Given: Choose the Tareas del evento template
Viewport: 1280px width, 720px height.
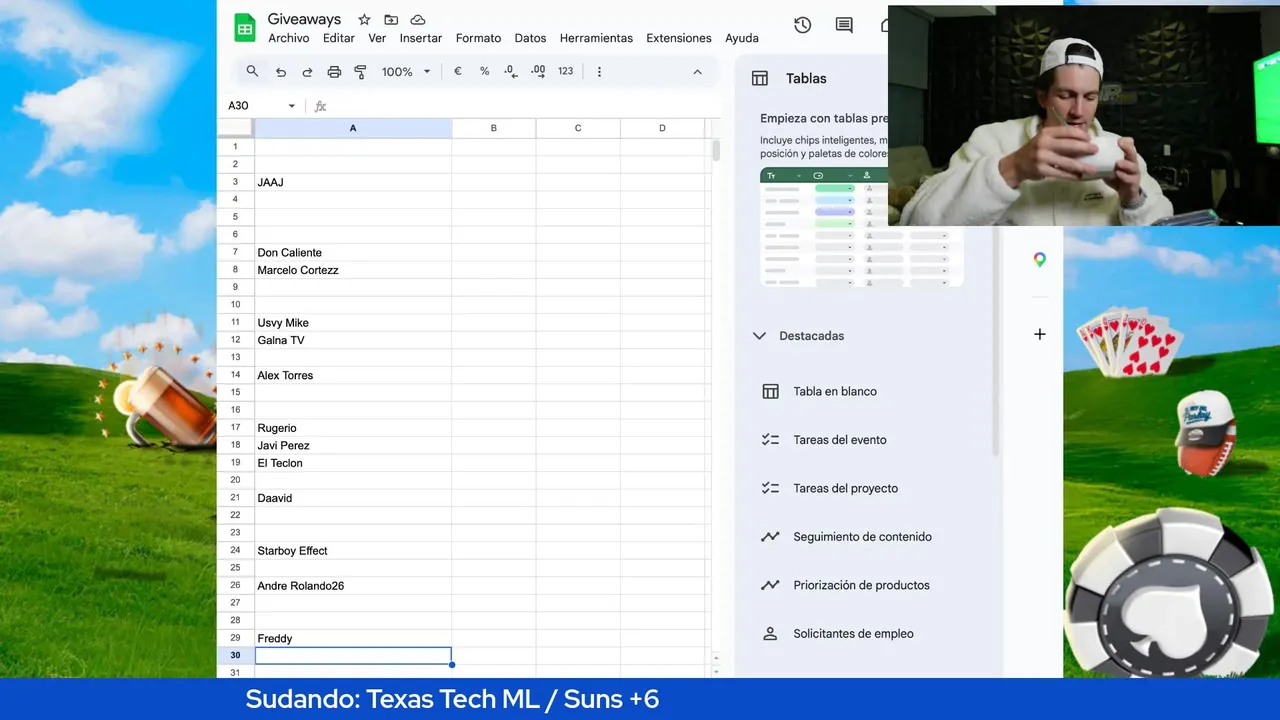Looking at the screenshot, I should click(x=840, y=440).
